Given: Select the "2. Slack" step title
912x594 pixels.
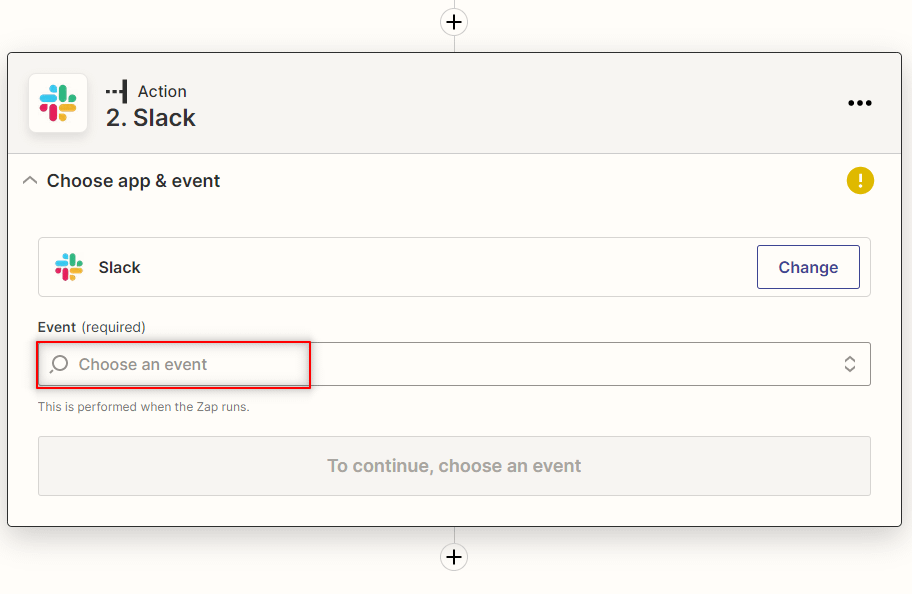Looking at the screenshot, I should coord(151,118).
